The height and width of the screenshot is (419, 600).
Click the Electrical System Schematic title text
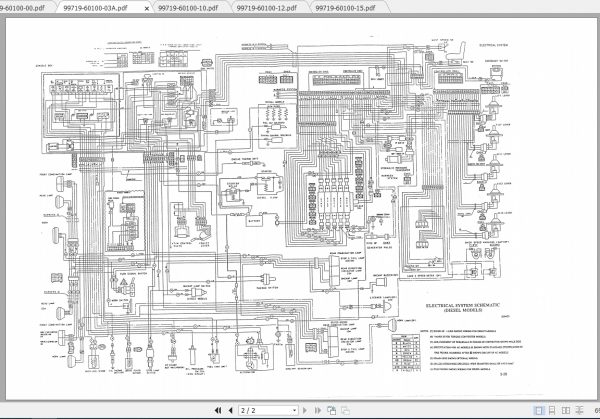pyautogui.click(x=463, y=308)
